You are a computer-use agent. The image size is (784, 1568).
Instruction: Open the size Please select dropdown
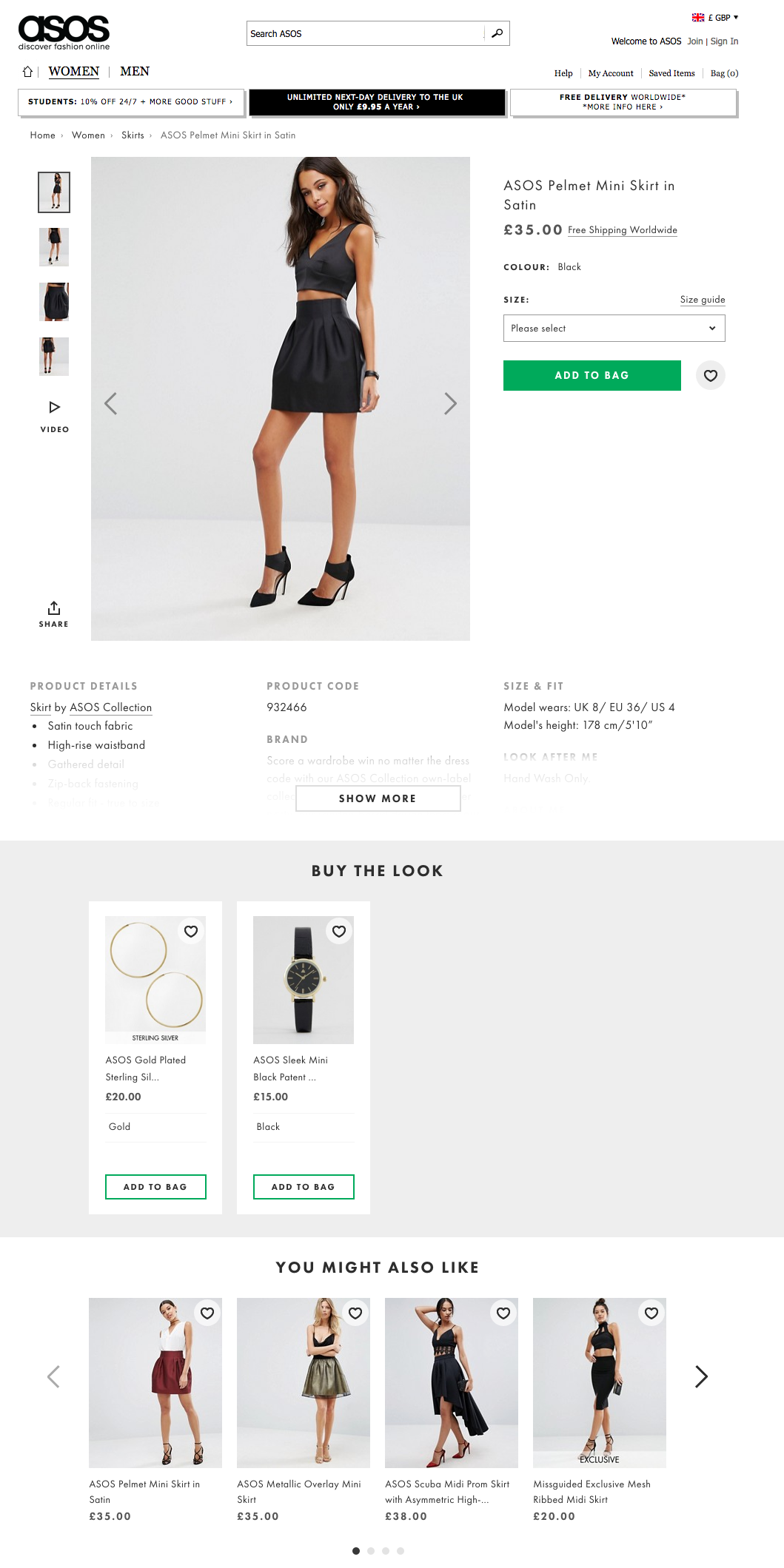(x=614, y=329)
